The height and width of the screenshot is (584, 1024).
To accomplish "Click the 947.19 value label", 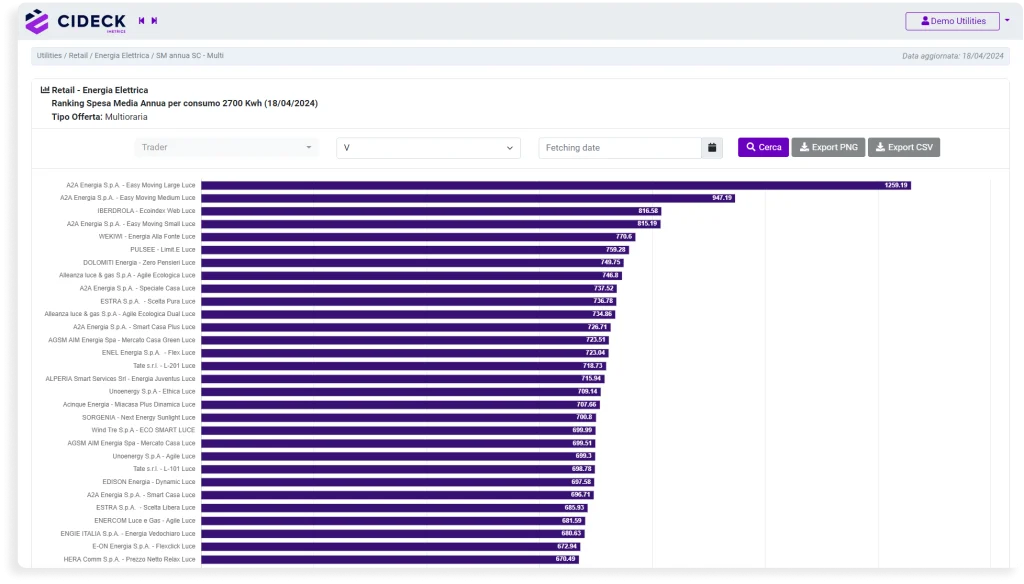I will [722, 198].
